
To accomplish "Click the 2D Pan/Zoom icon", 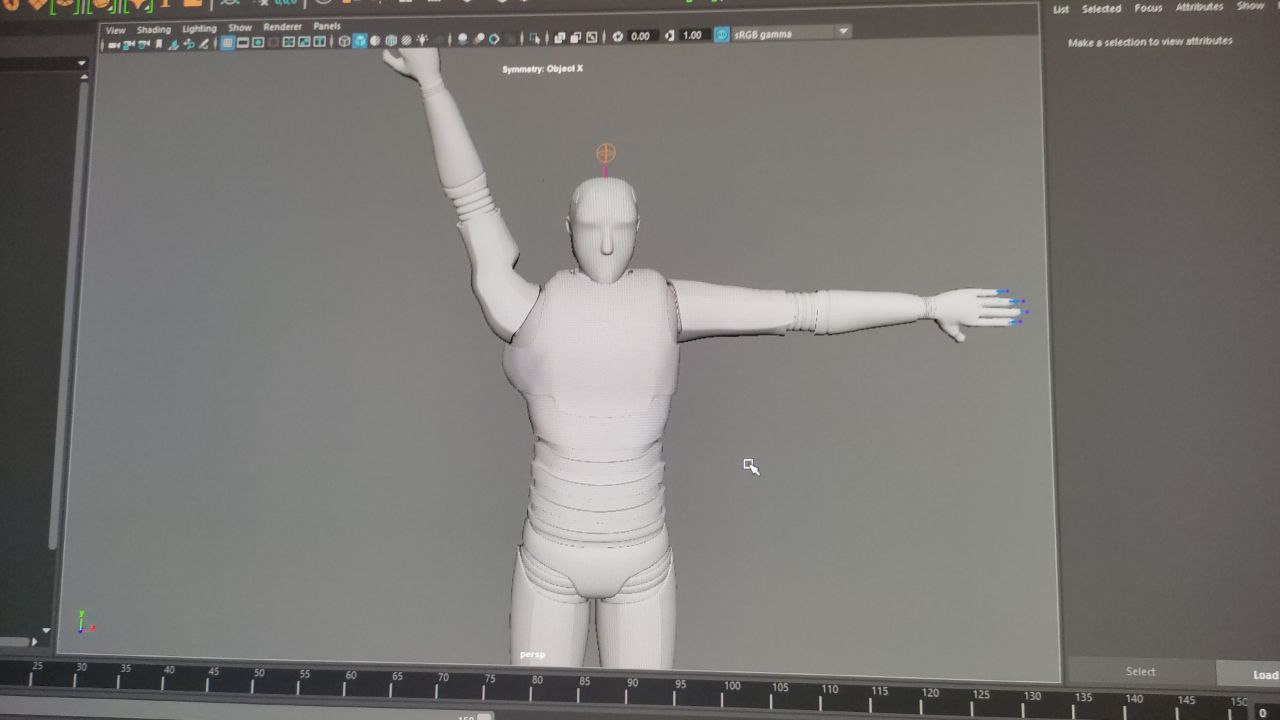I will tap(188, 44).
